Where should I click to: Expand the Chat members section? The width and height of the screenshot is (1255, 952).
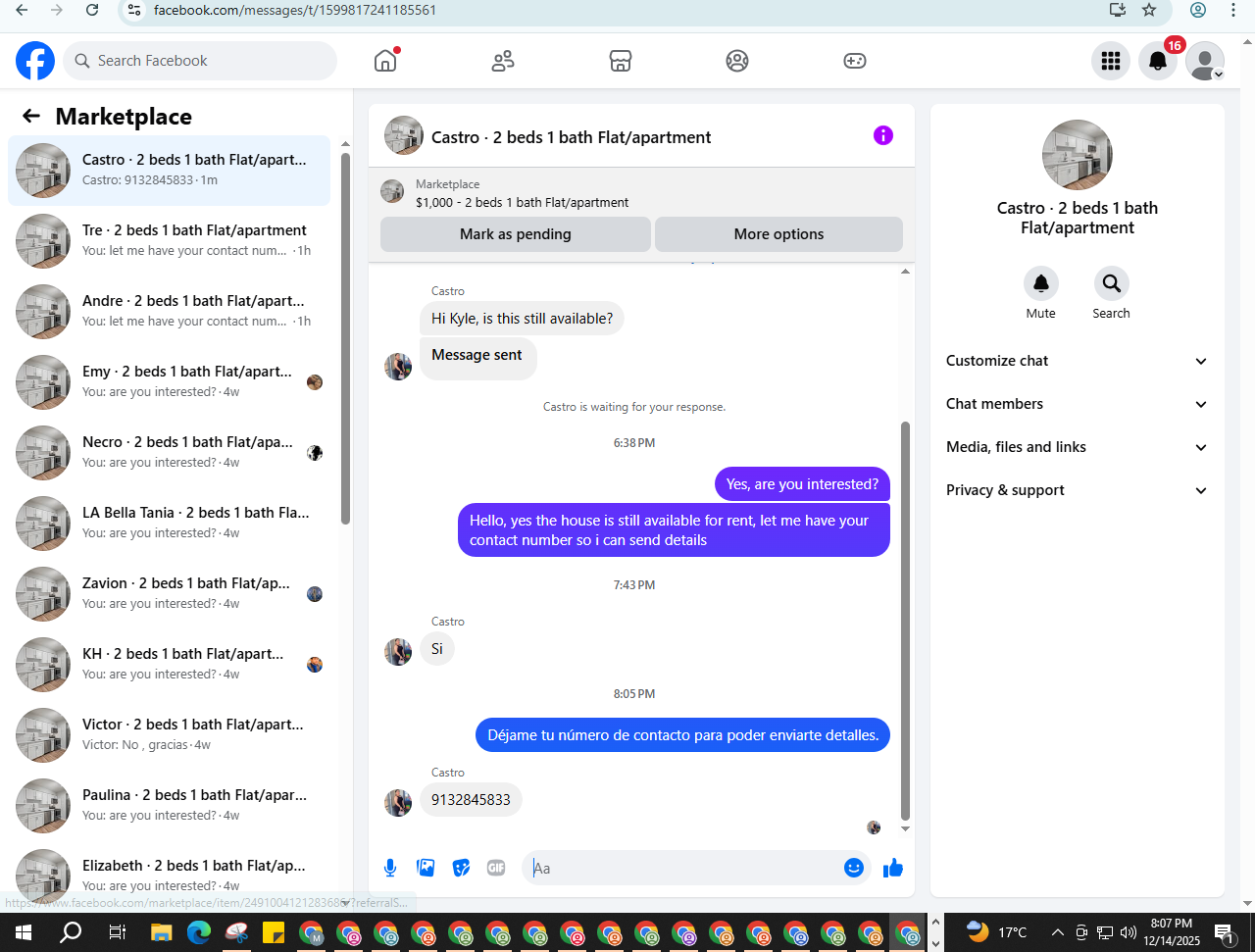pos(1077,404)
